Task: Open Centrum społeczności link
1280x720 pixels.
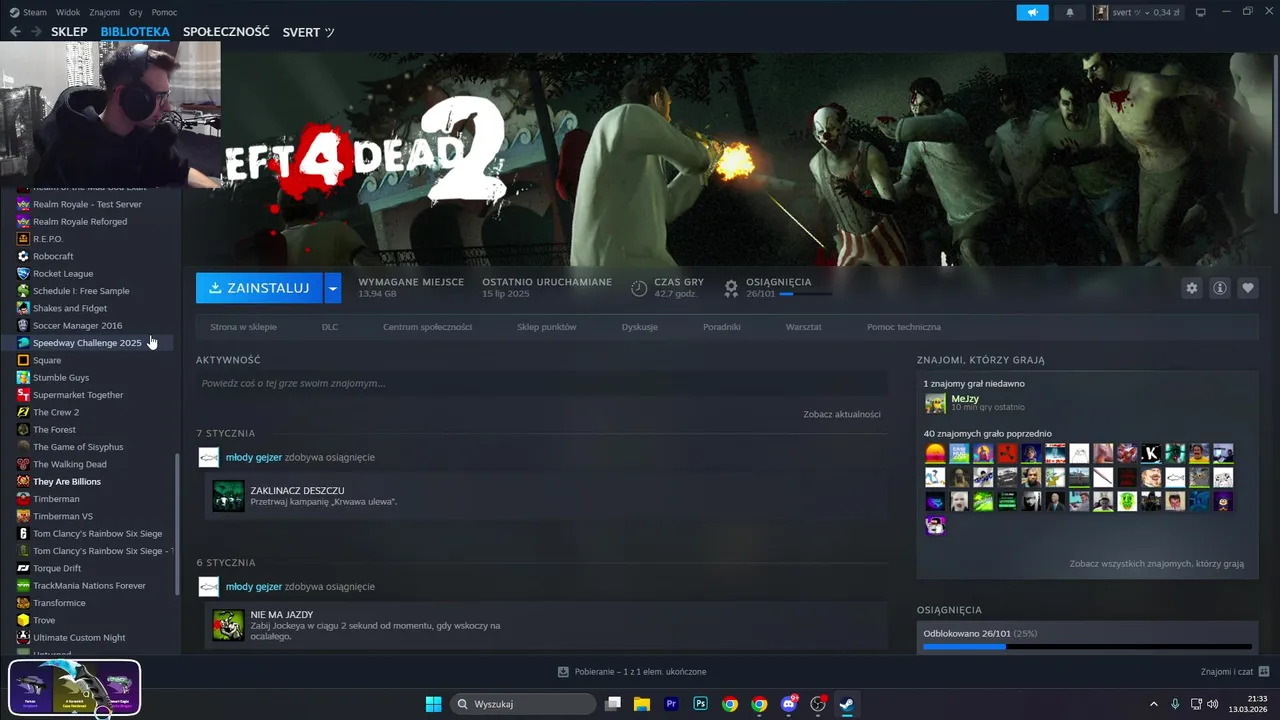Action: point(427,327)
